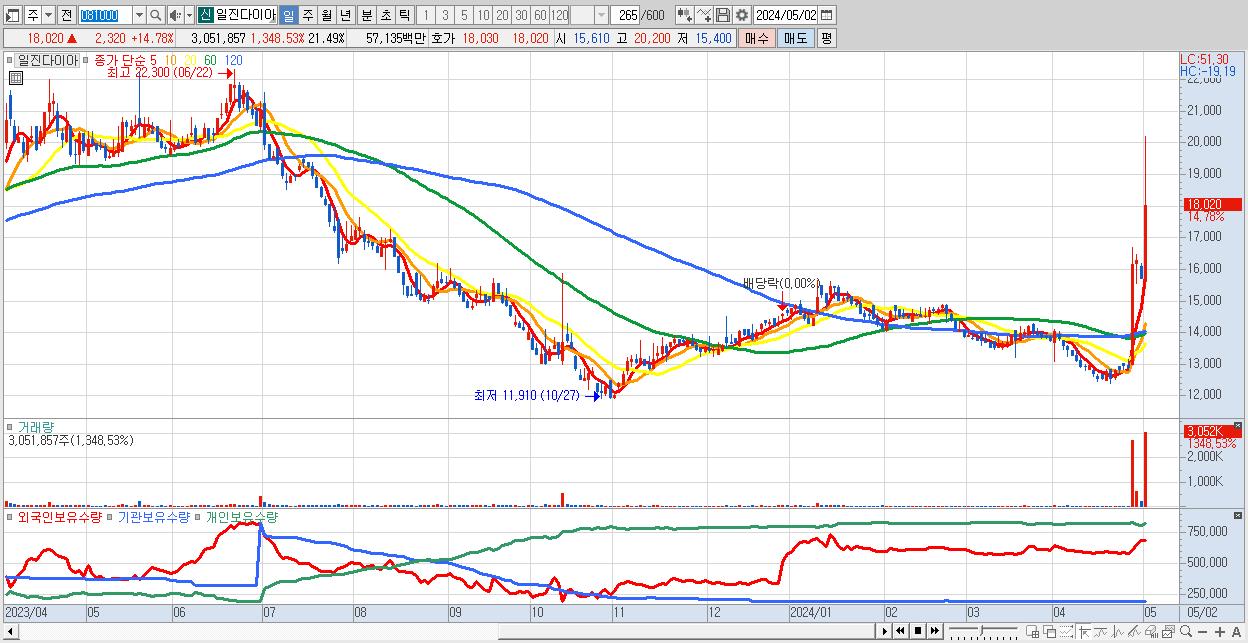Click the 일진다이아 price legend label
1248x643 pixels.
47,60
